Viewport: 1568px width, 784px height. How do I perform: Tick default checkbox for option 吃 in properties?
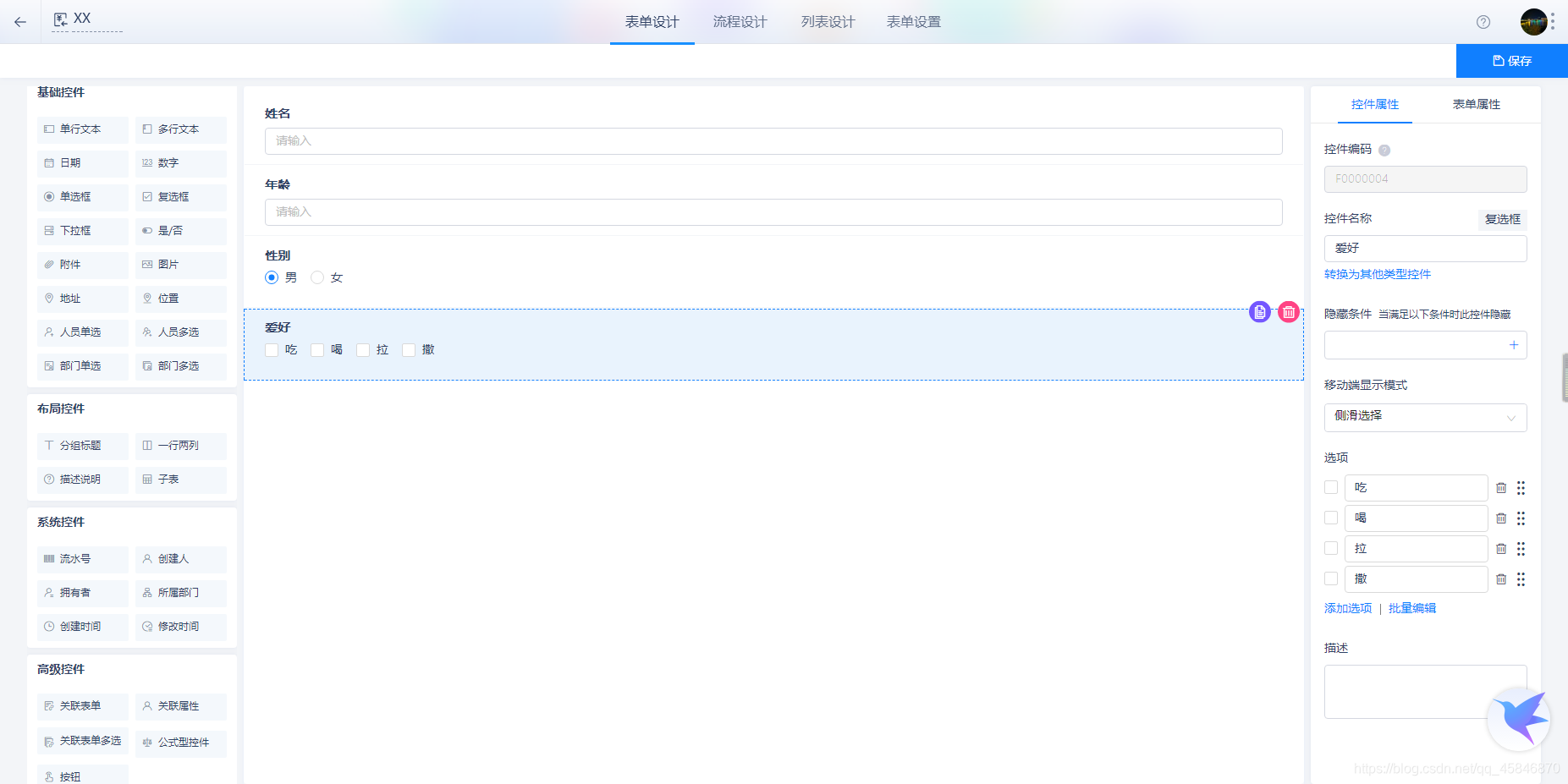pyautogui.click(x=1331, y=487)
